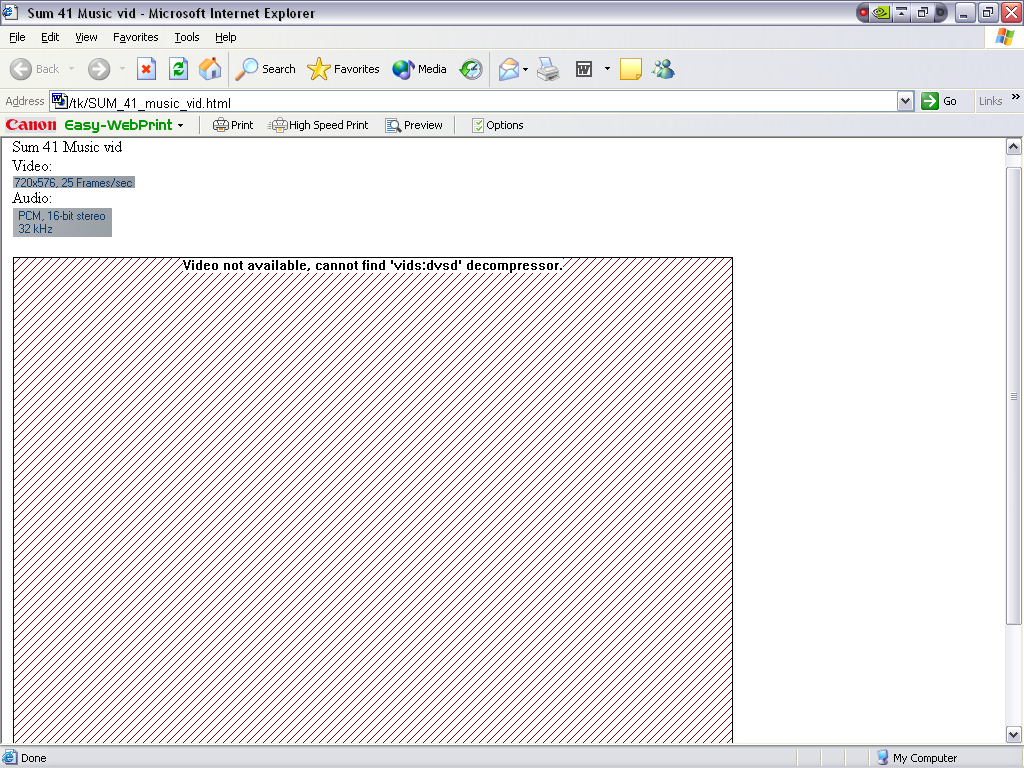Open the Favorites menu in menu bar
1024x768 pixels.
[x=135, y=37]
